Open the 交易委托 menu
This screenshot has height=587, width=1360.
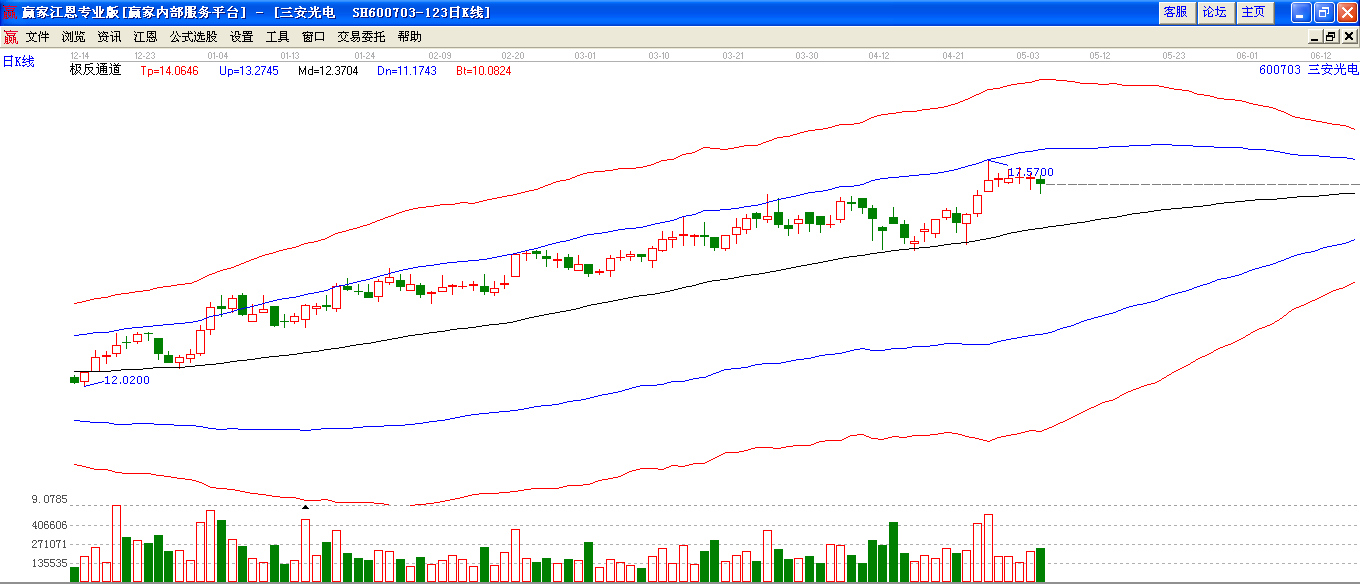coord(361,37)
